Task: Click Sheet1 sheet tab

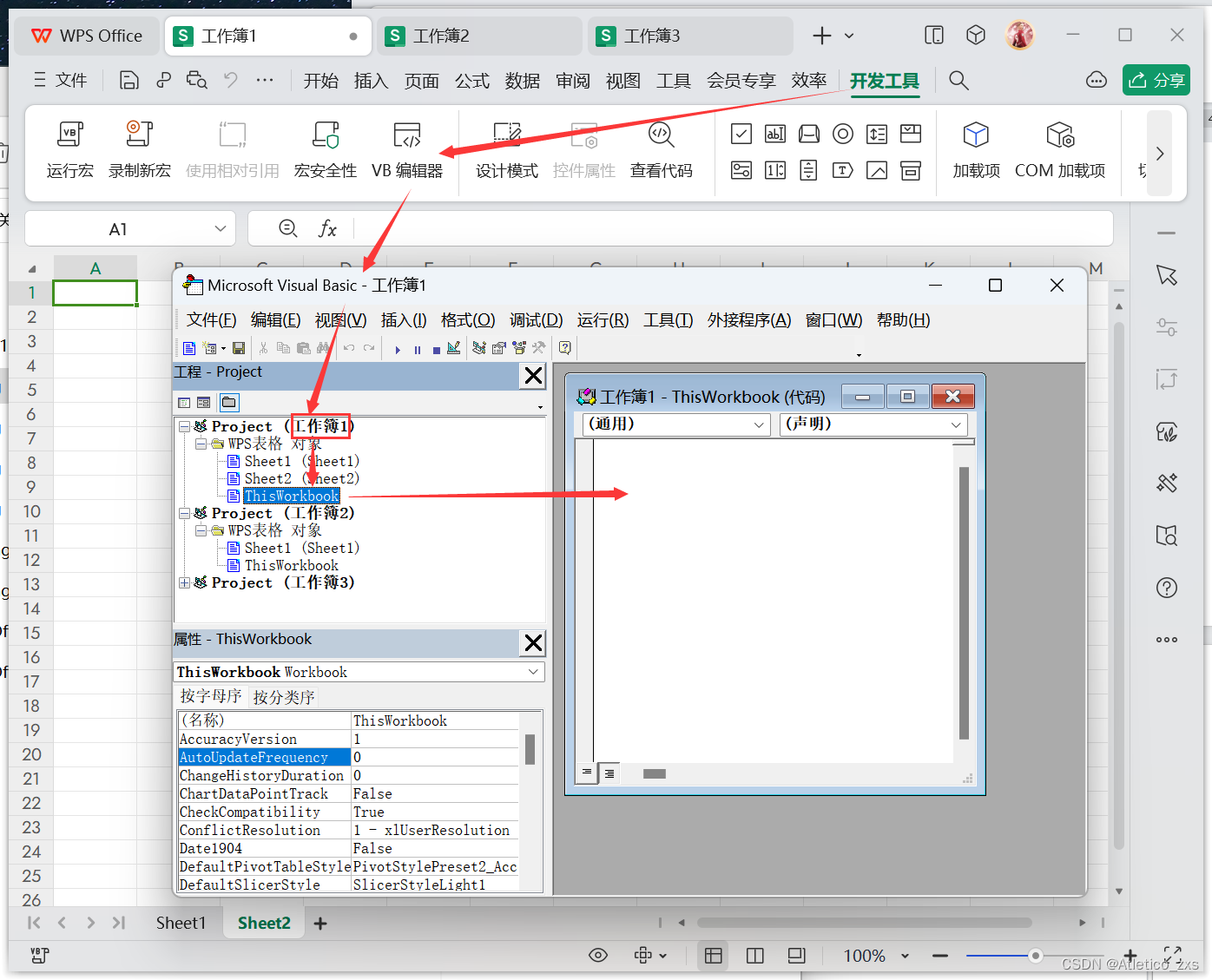Action: (181, 923)
